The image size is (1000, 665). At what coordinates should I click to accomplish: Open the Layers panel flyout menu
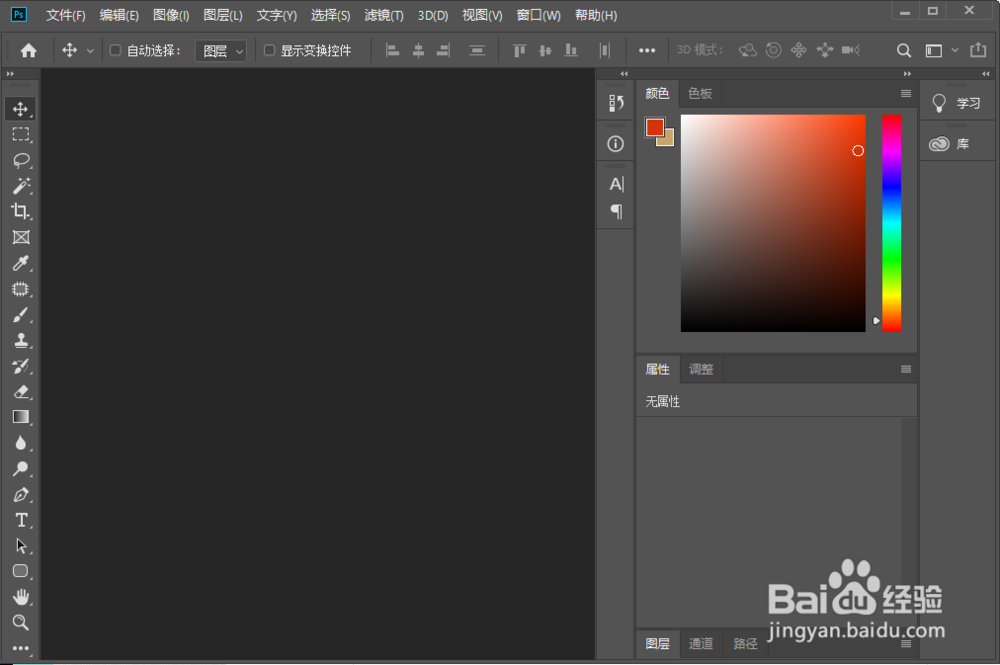(x=906, y=643)
